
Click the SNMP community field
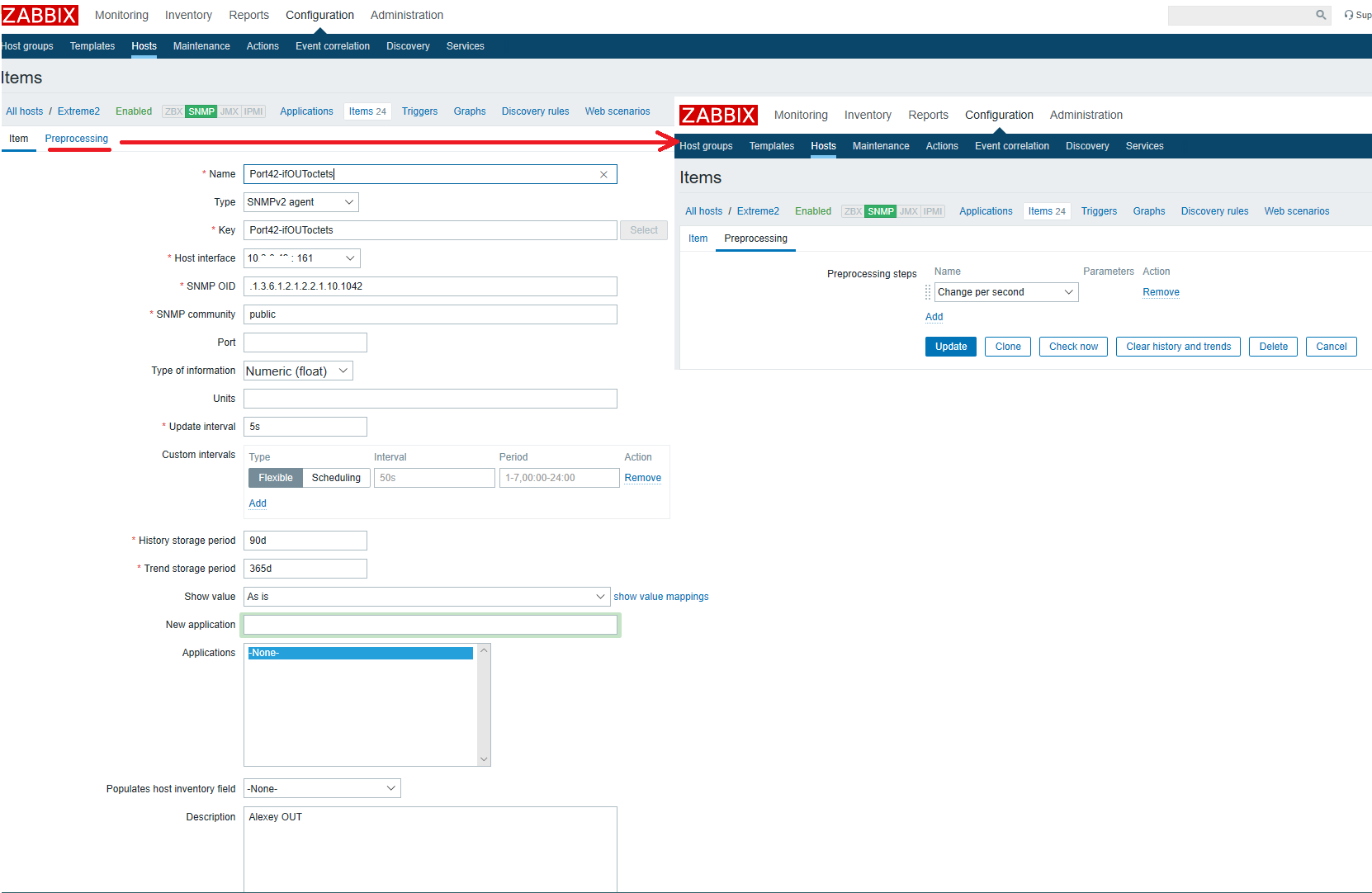coord(430,314)
